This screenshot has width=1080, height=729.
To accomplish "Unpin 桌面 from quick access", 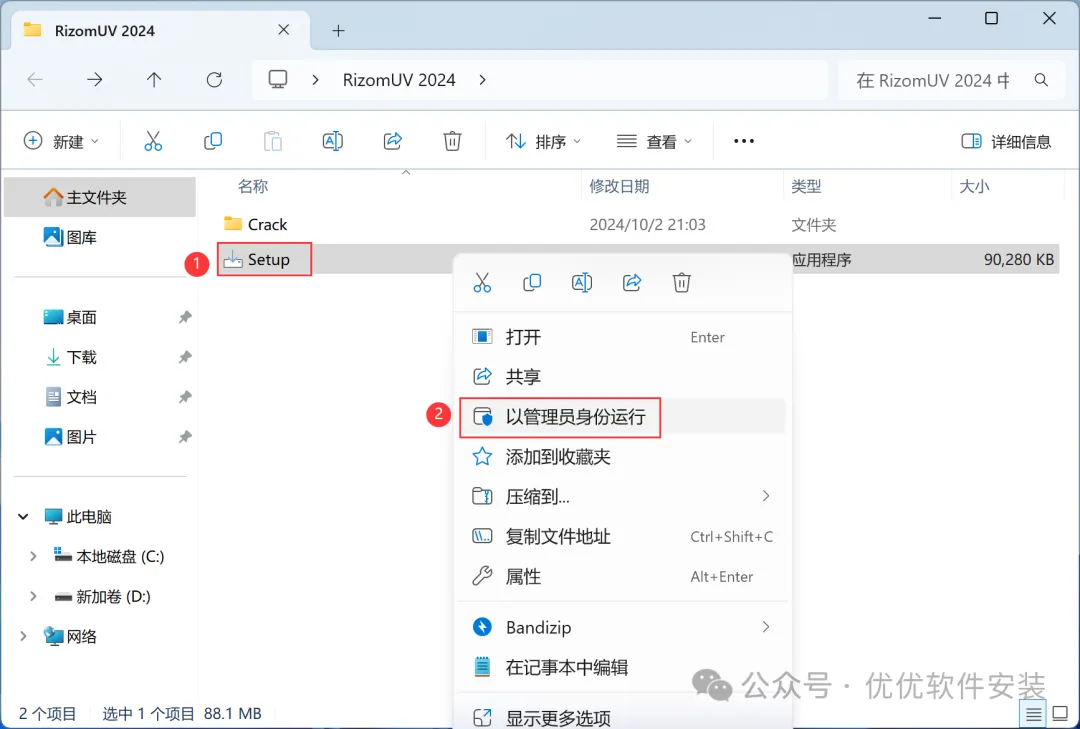I will (x=185, y=317).
